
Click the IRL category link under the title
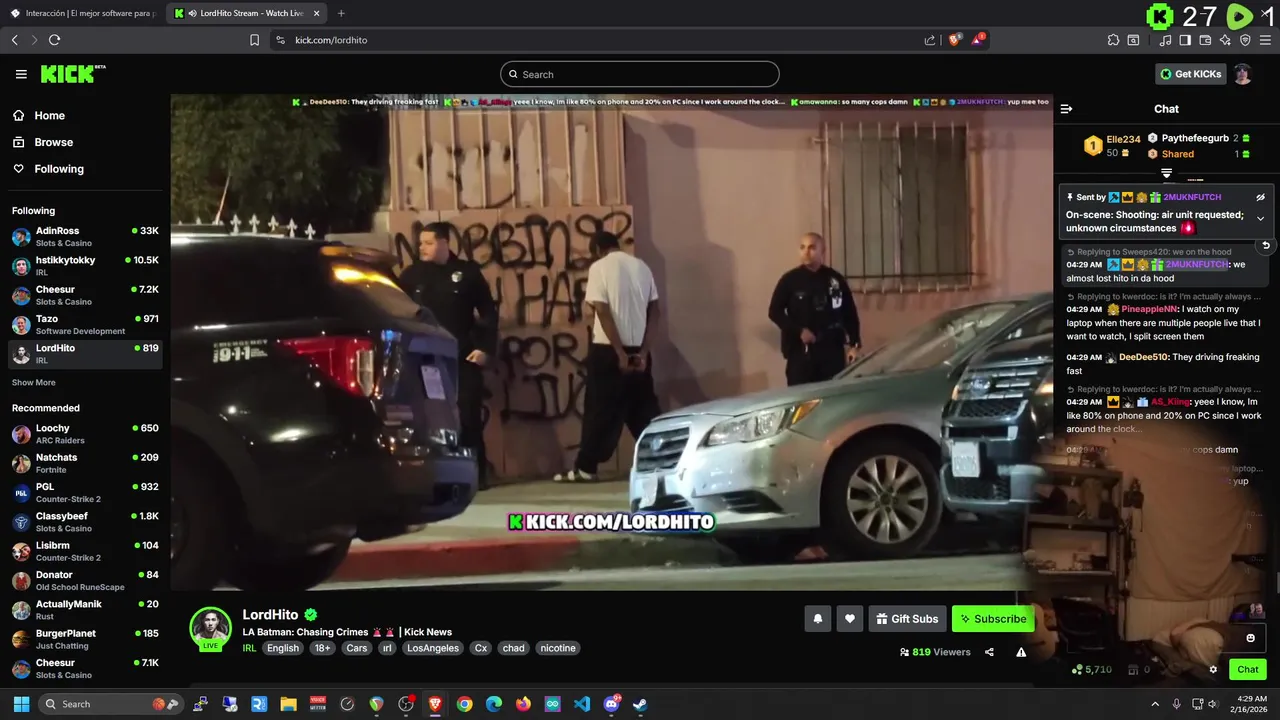point(249,648)
